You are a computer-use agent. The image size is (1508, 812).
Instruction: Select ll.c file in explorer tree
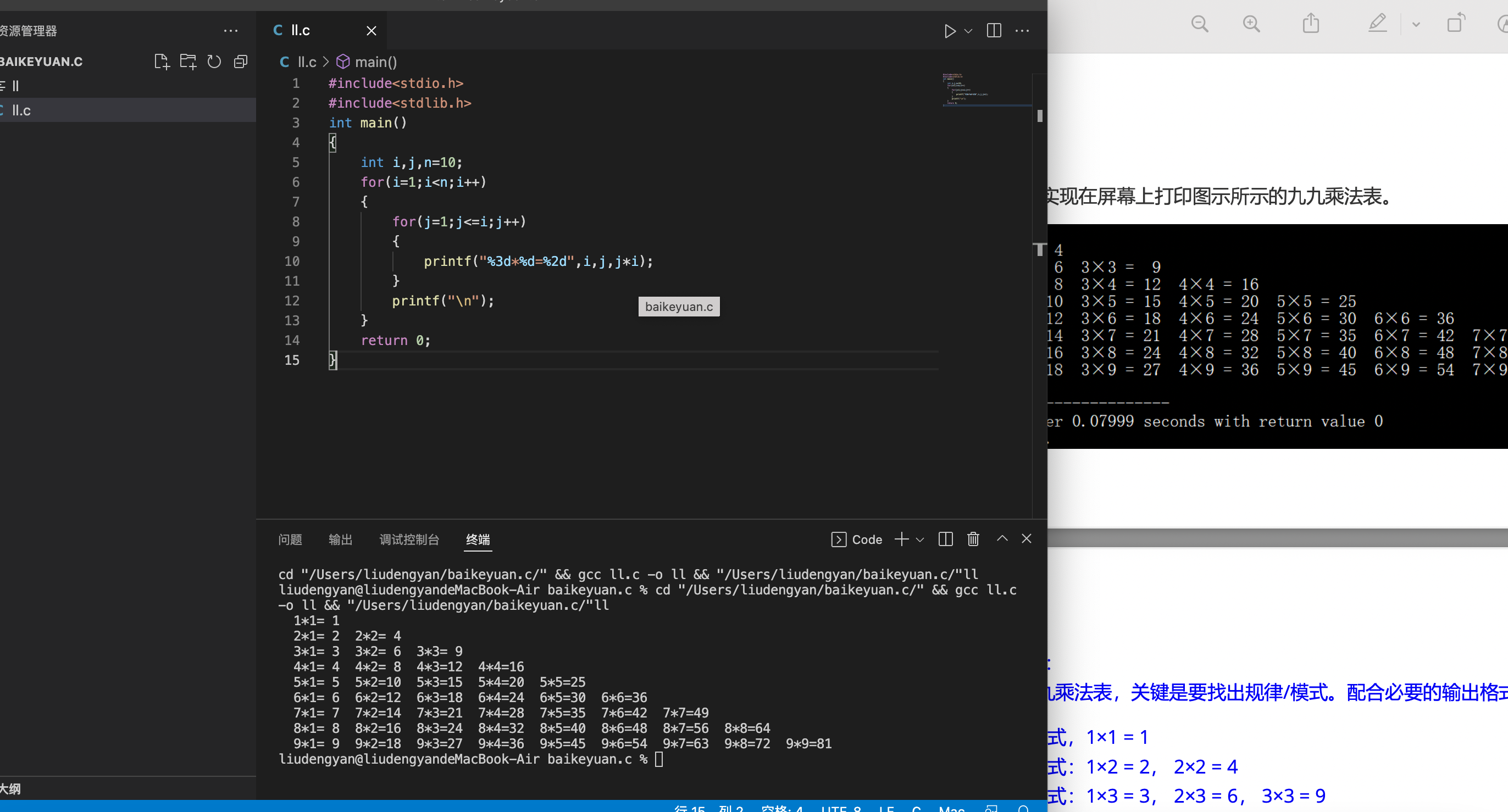(21, 110)
